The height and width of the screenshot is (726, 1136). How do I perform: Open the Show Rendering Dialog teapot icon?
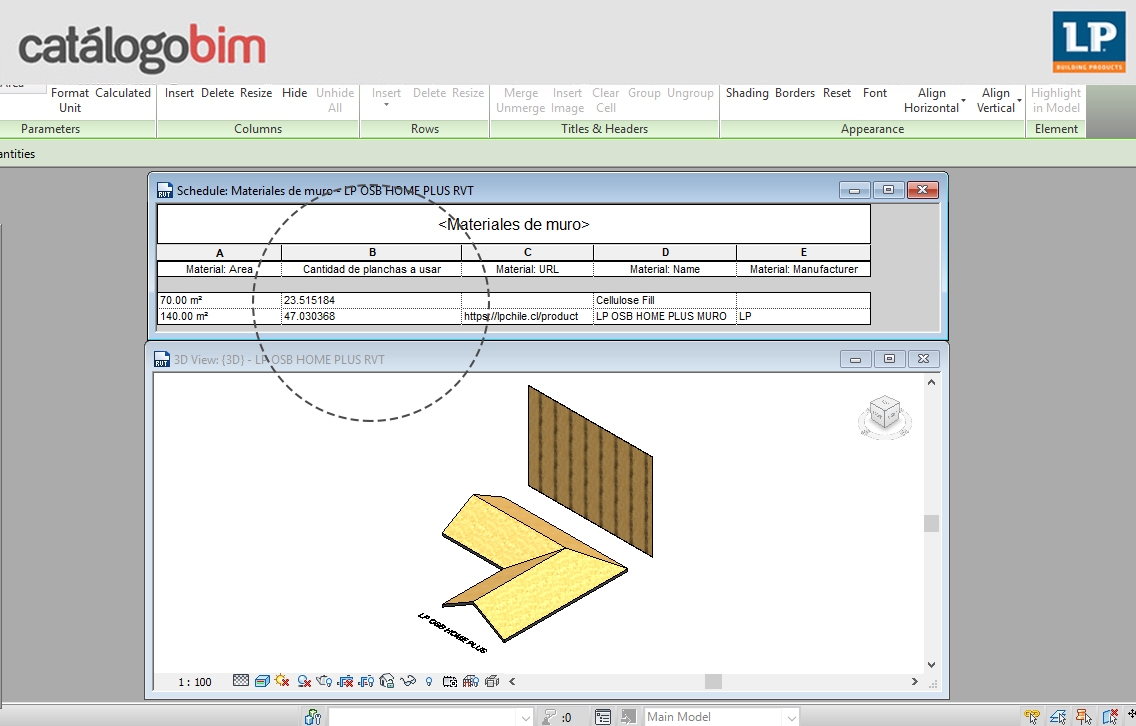[x=324, y=681]
